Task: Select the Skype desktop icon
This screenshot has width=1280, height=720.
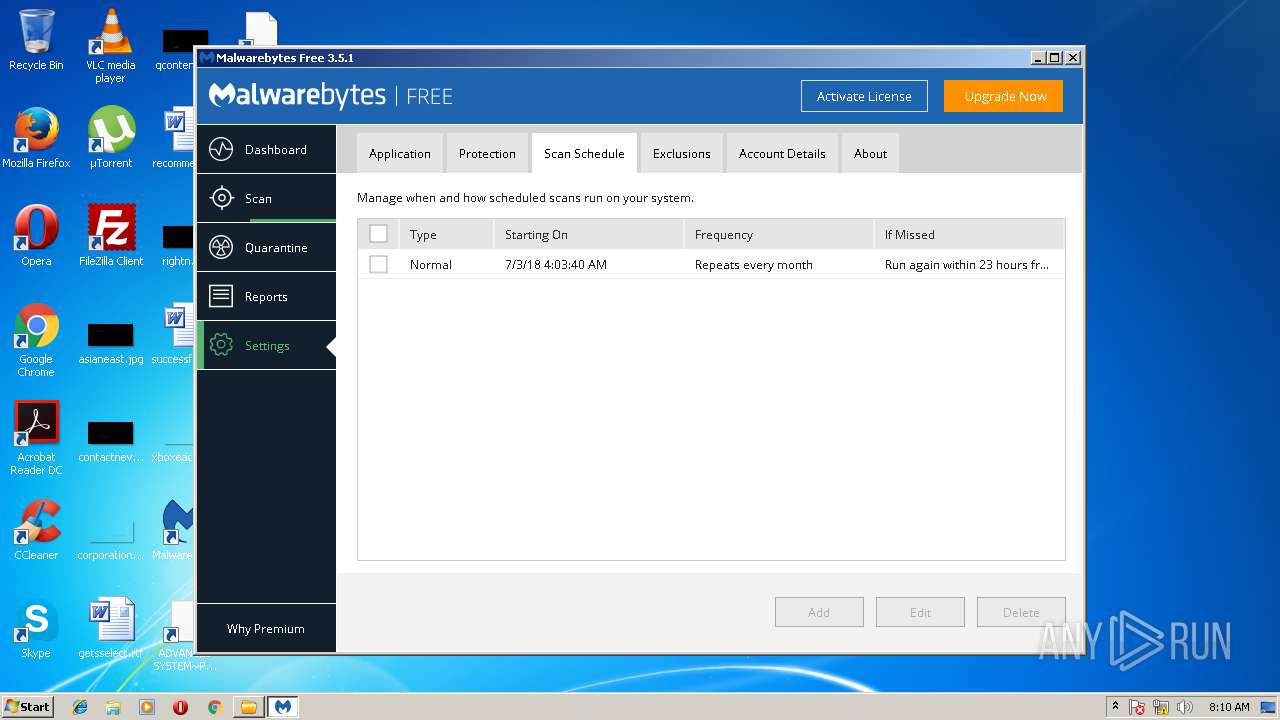Action: [36, 628]
